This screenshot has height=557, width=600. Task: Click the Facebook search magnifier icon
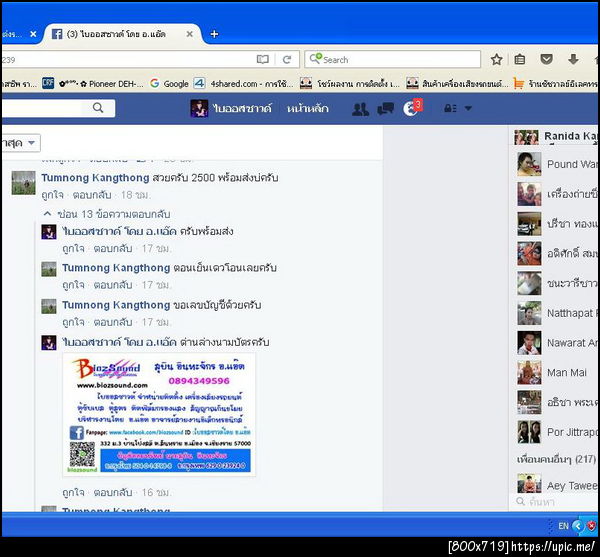point(98,108)
